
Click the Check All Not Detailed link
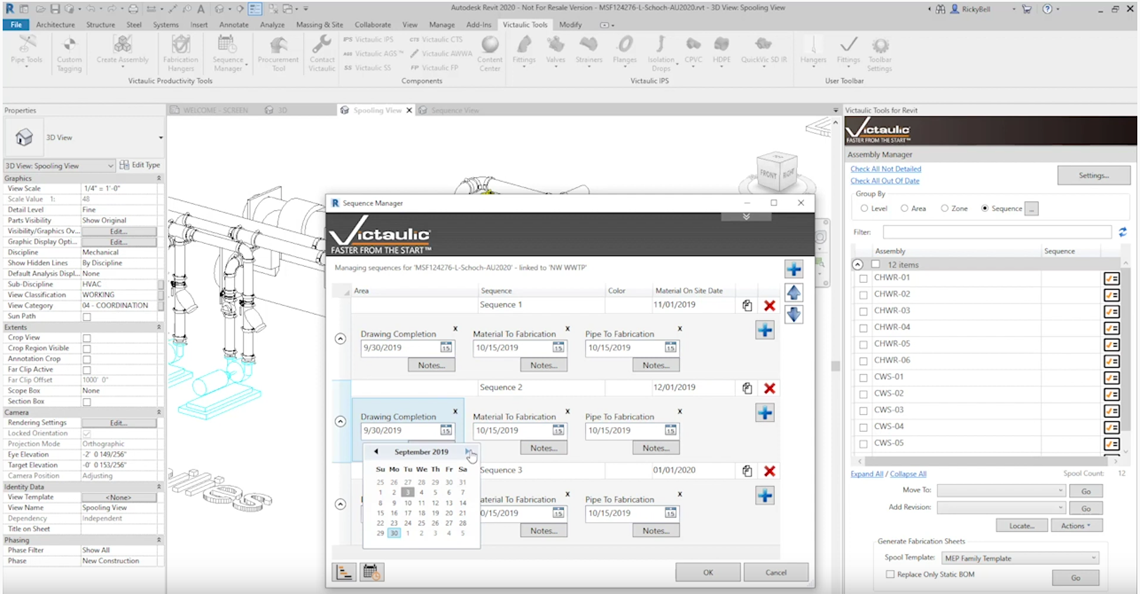pyautogui.click(x=886, y=169)
